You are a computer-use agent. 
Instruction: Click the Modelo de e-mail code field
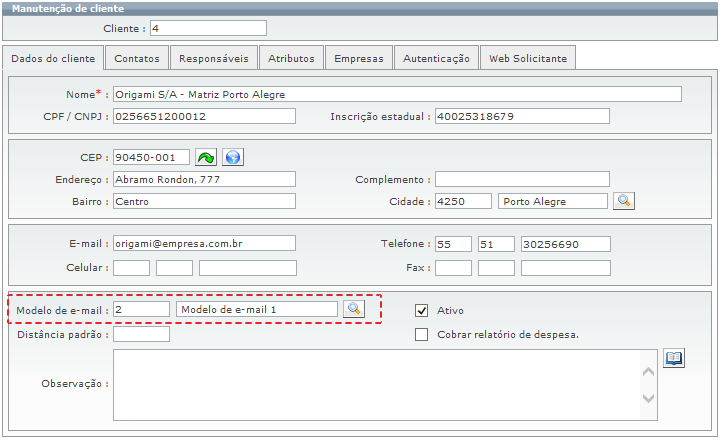pyautogui.click(x=141, y=309)
